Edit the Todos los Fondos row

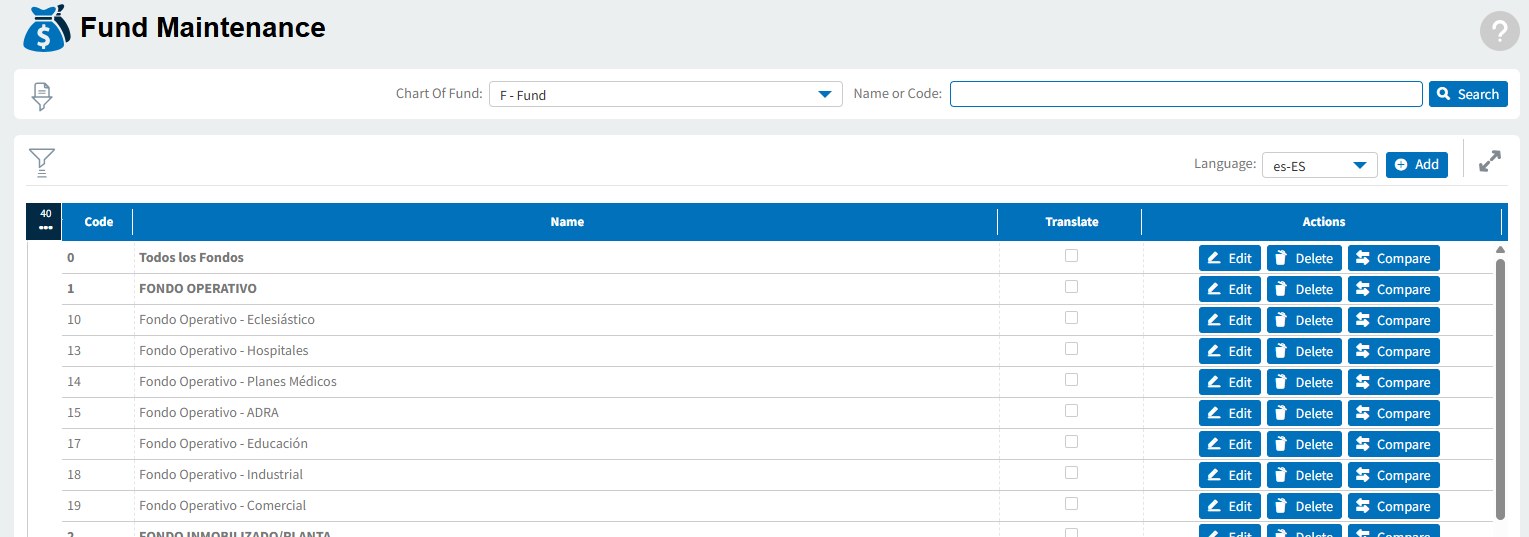[x=1230, y=258]
